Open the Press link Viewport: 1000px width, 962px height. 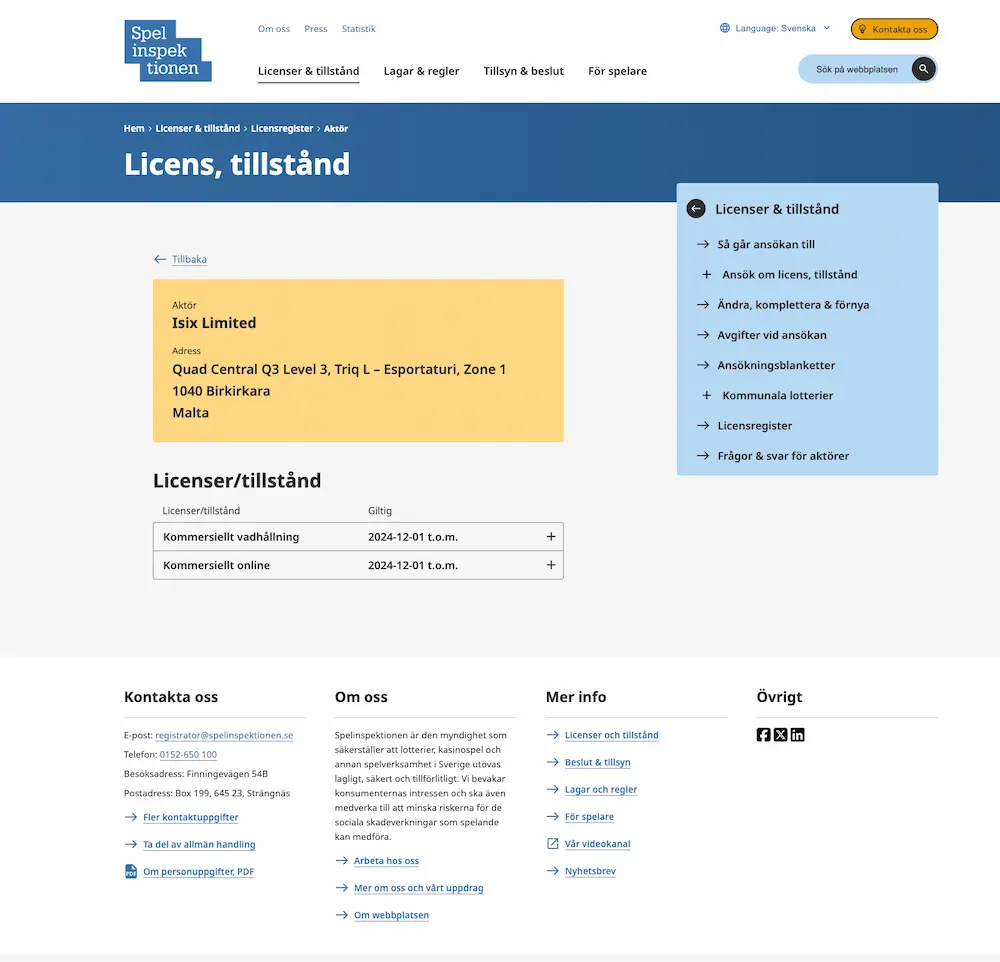pos(316,29)
